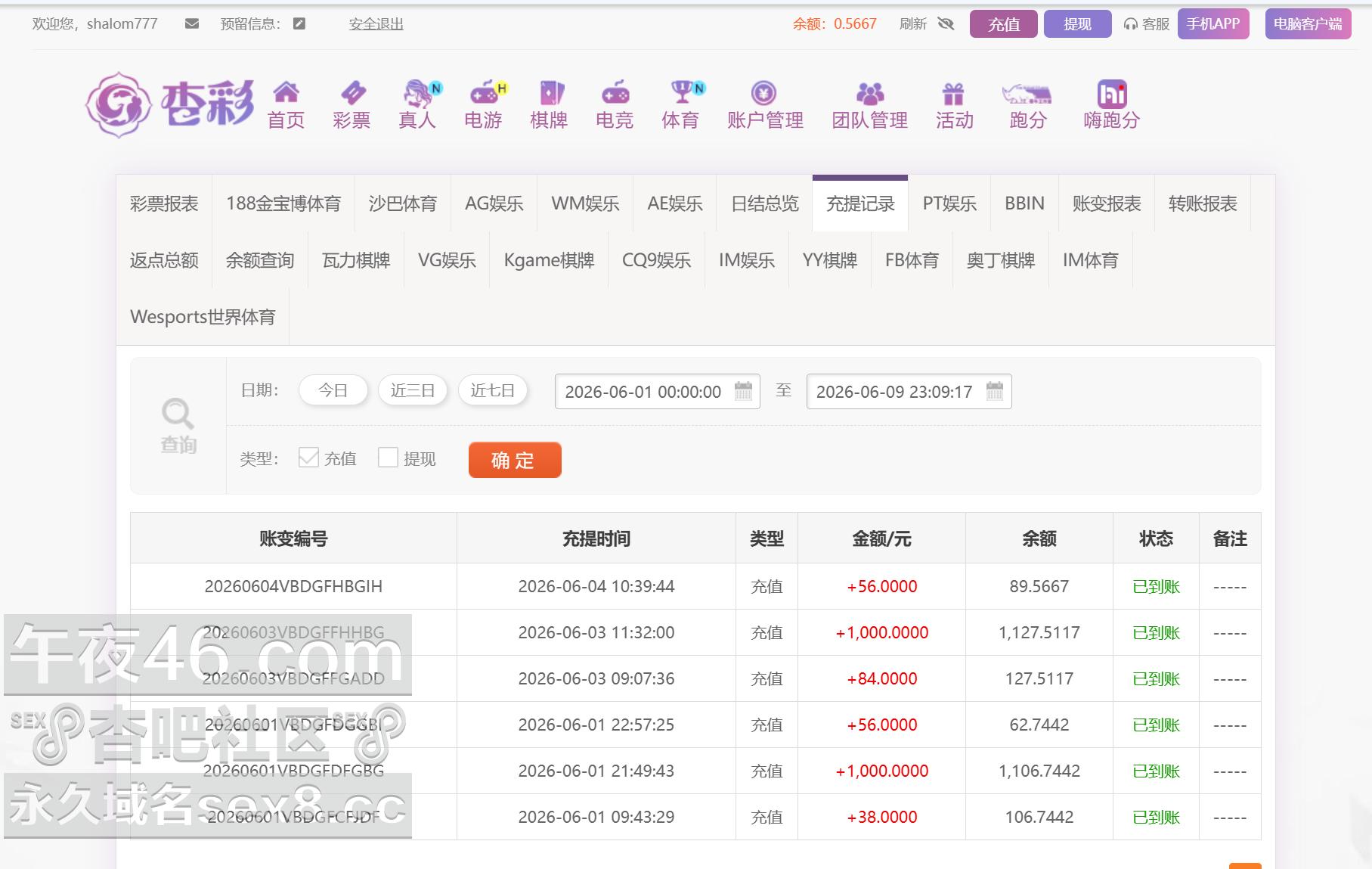Viewport: 1372px width, 869px height.
Task: Open 首页 home icon
Action: point(286,92)
